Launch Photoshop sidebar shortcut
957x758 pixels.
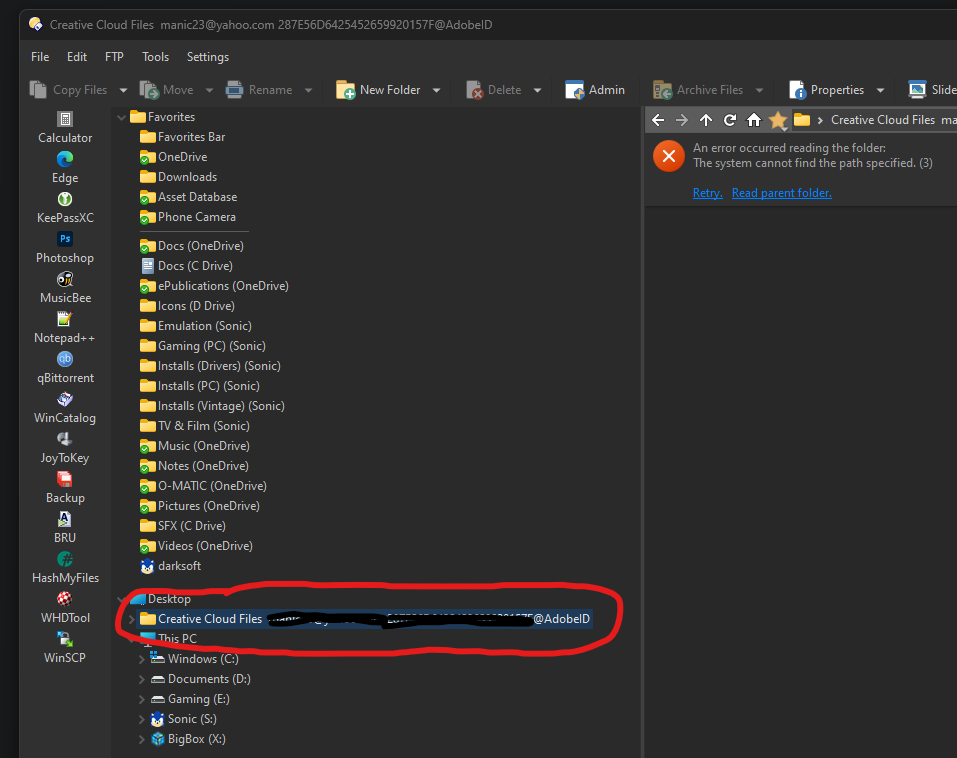click(65, 247)
